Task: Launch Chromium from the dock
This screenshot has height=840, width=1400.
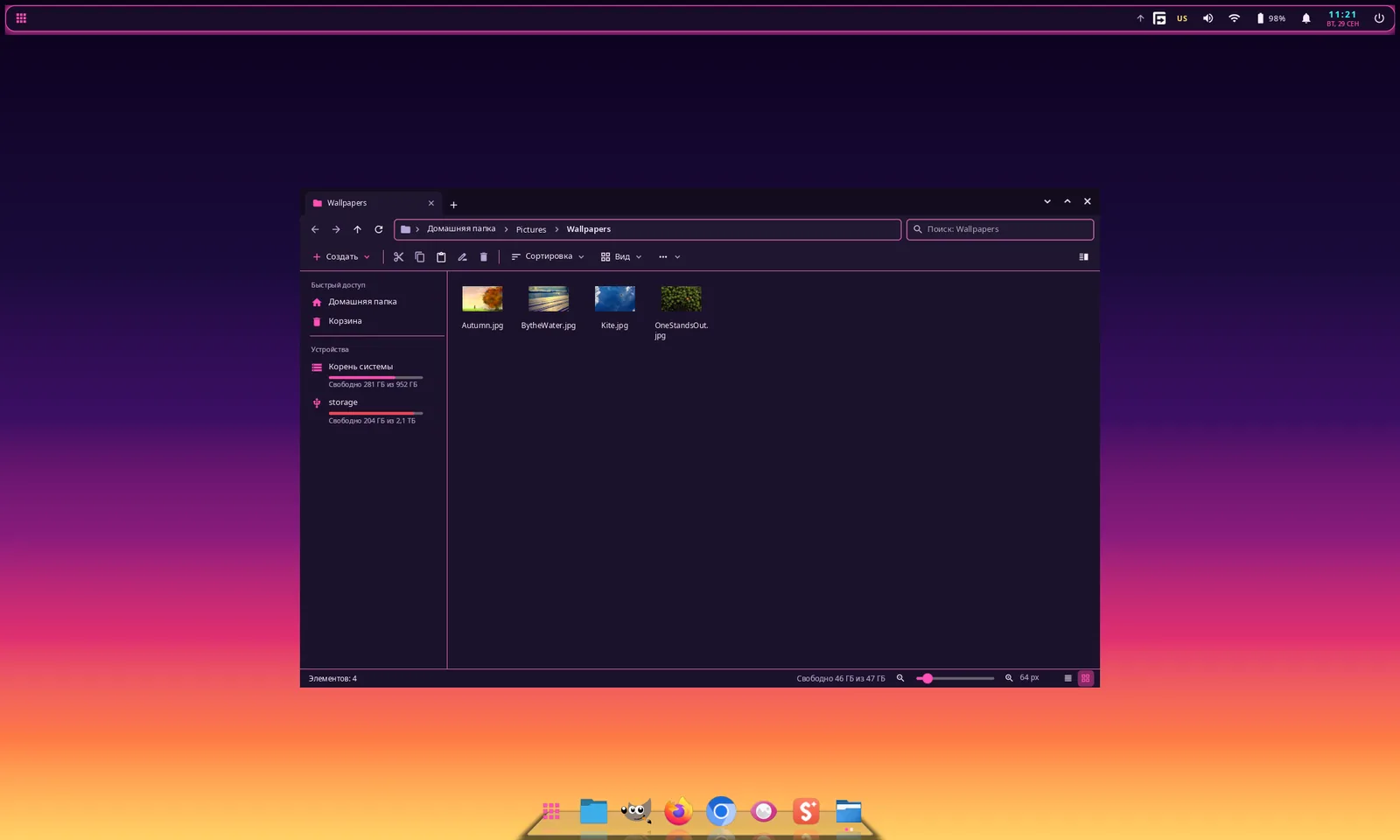Action: [x=721, y=811]
